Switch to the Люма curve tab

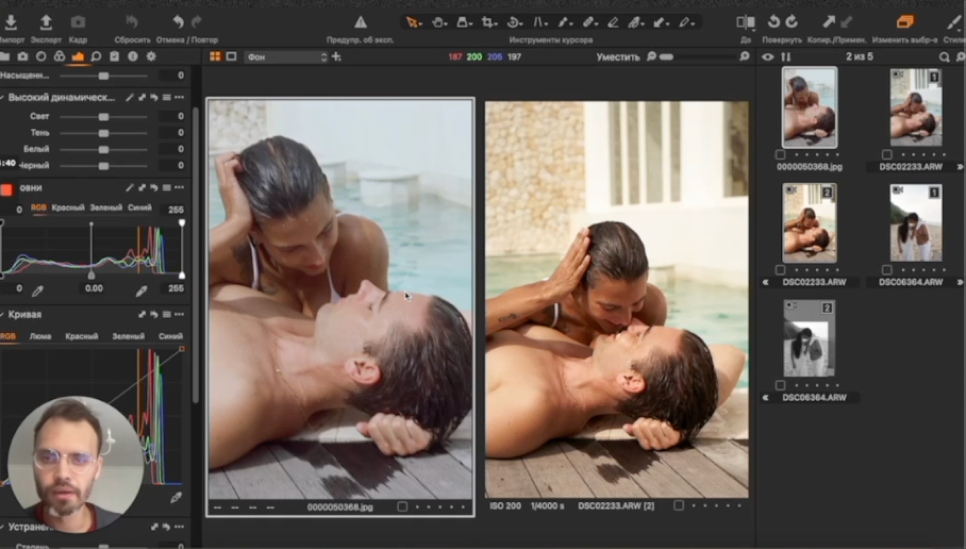pyautogui.click(x=41, y=337)
